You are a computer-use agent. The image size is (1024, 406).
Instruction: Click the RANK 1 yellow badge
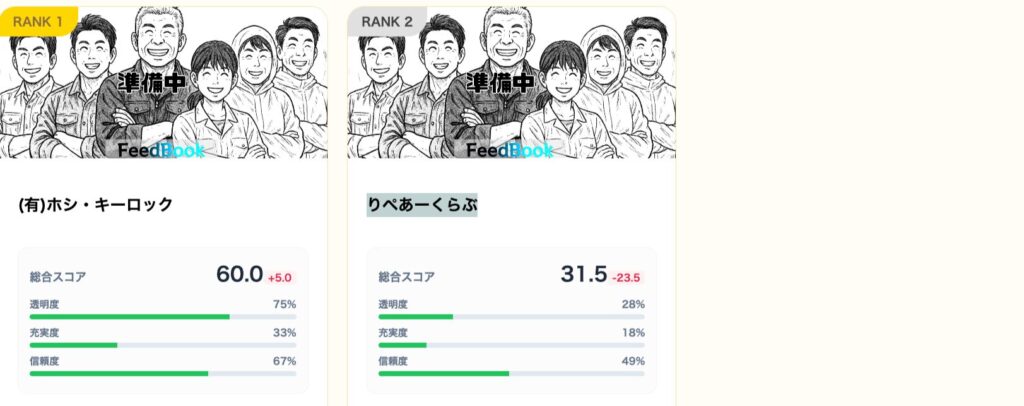[38, 20]
